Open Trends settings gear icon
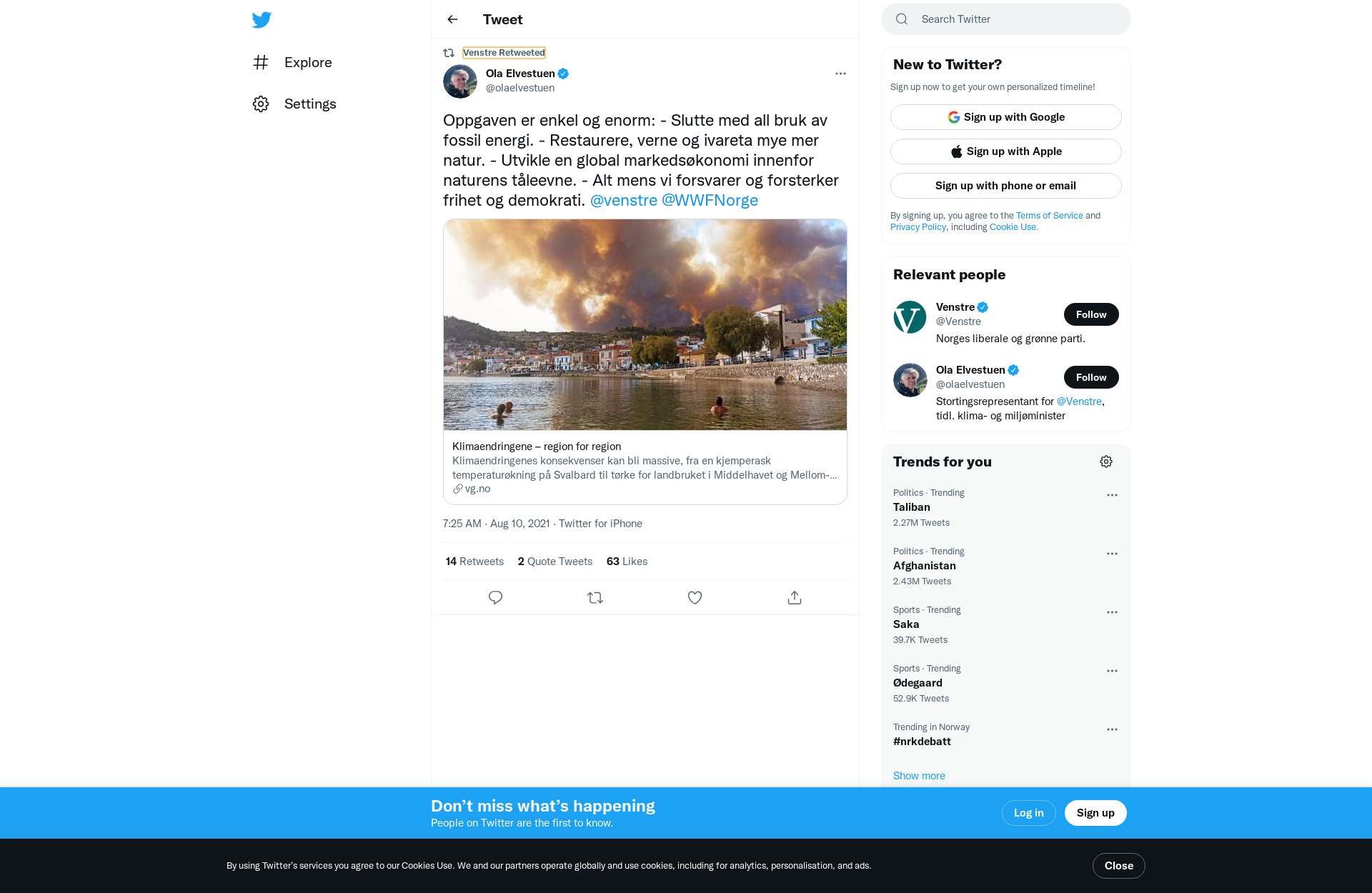 point(1106,462)
